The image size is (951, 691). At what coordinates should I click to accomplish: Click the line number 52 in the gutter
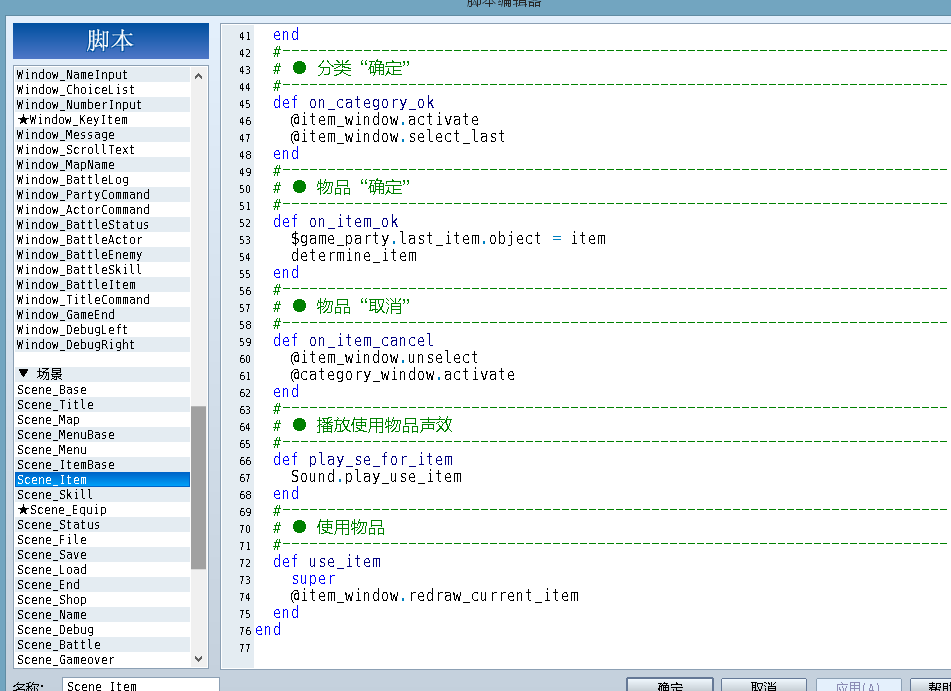click(x=245, y=223)
